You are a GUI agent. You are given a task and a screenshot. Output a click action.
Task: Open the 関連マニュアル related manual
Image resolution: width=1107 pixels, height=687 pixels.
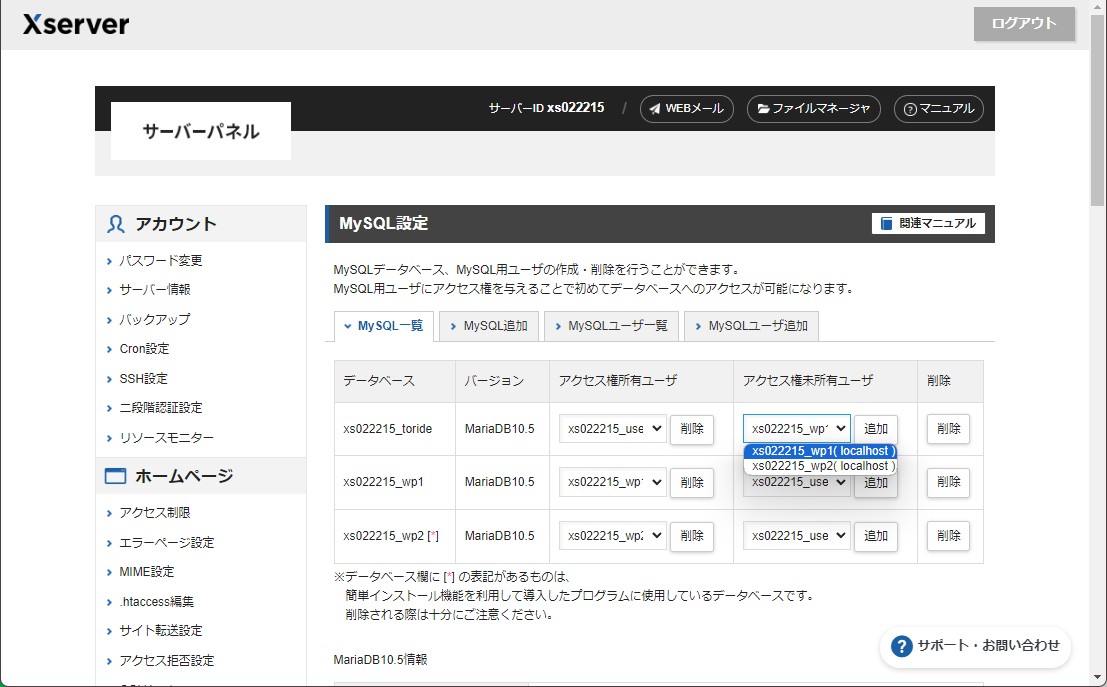click(x=928, y=224)
